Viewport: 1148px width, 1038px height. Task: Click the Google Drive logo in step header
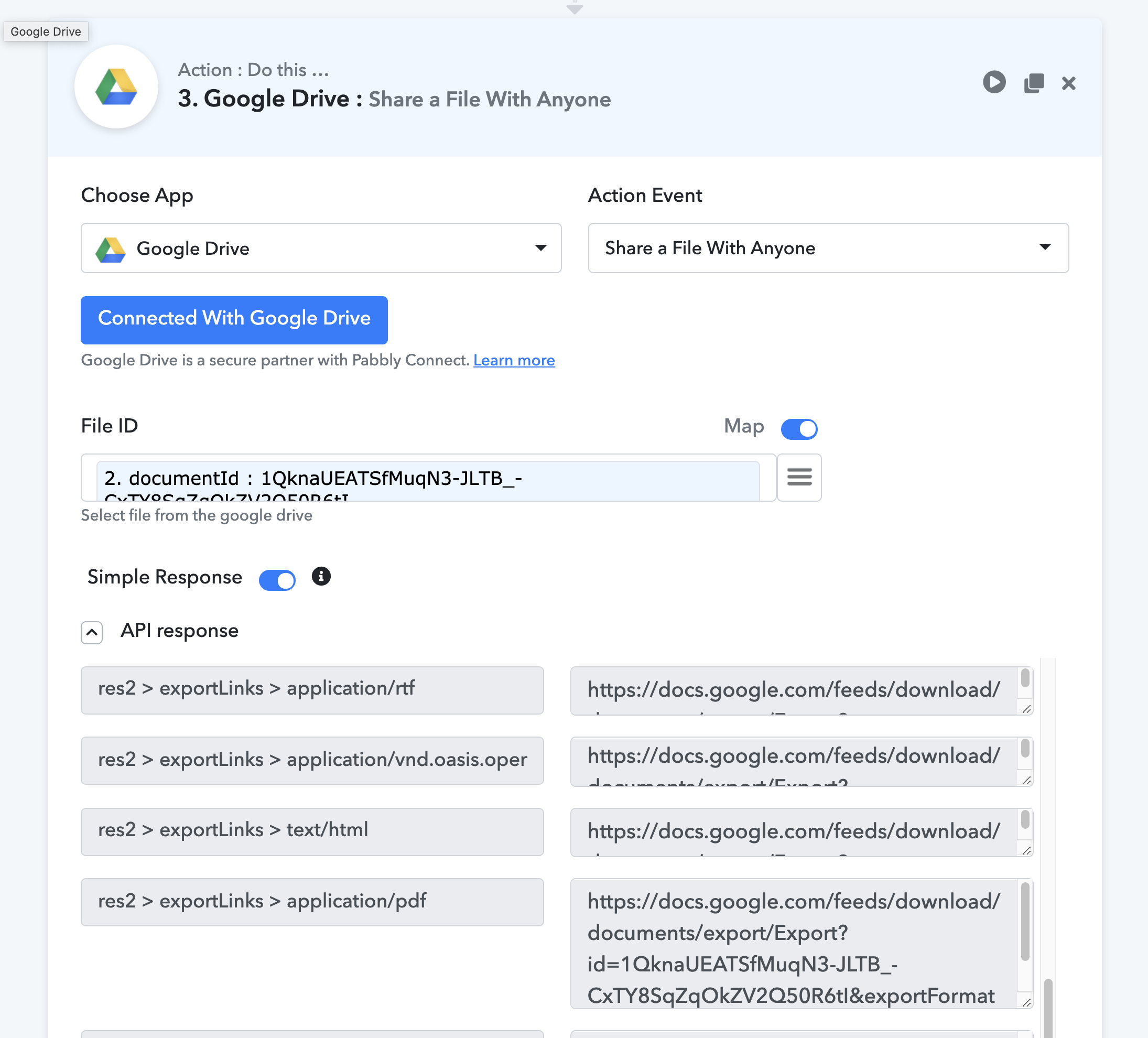116,87
